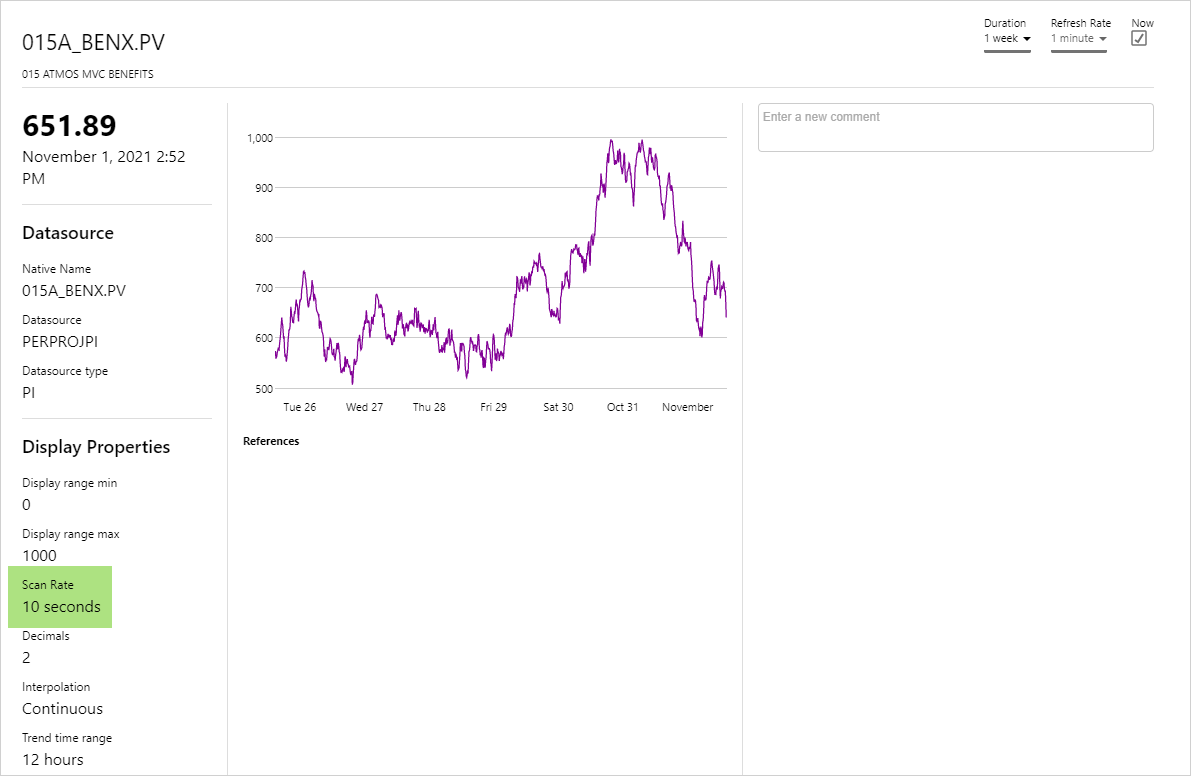1191x776 pixels.
Task: Click the Duration dropdown arrow icon
Action: [x=1026, y=39]
